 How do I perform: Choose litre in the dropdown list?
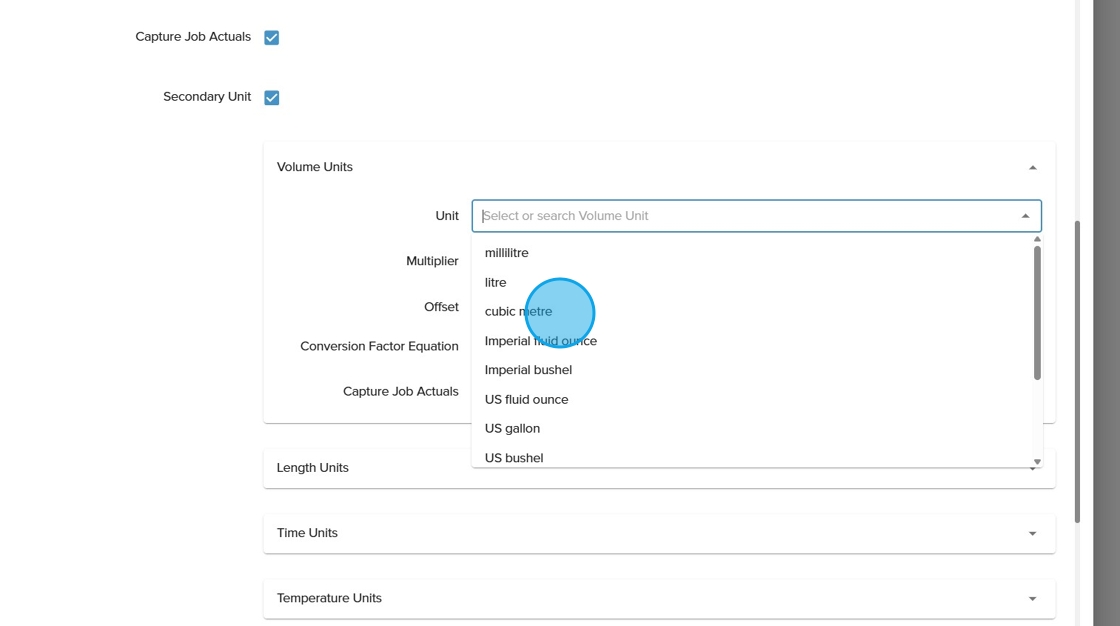coord(496,282)
